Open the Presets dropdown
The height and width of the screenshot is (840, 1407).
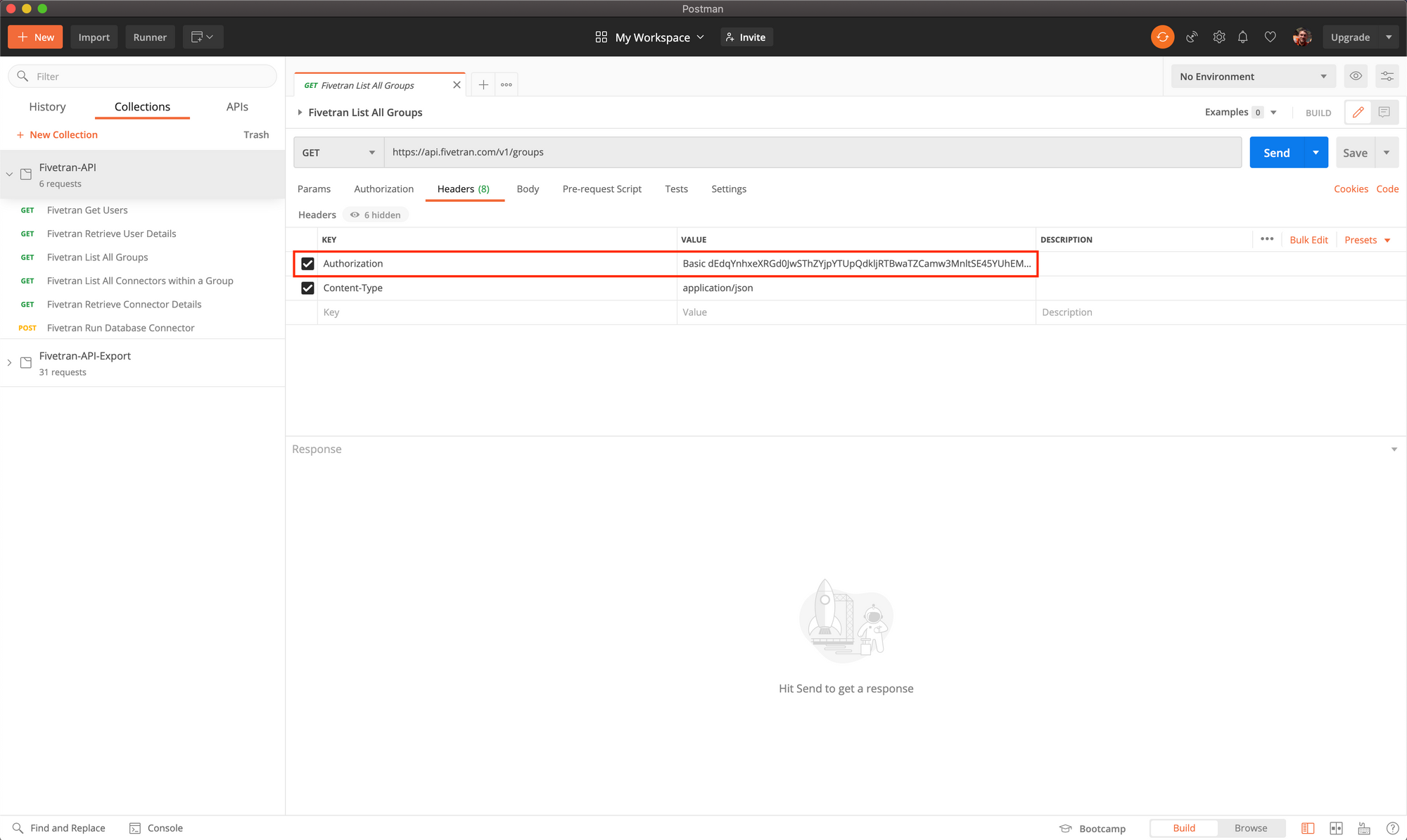[1367, 240]
